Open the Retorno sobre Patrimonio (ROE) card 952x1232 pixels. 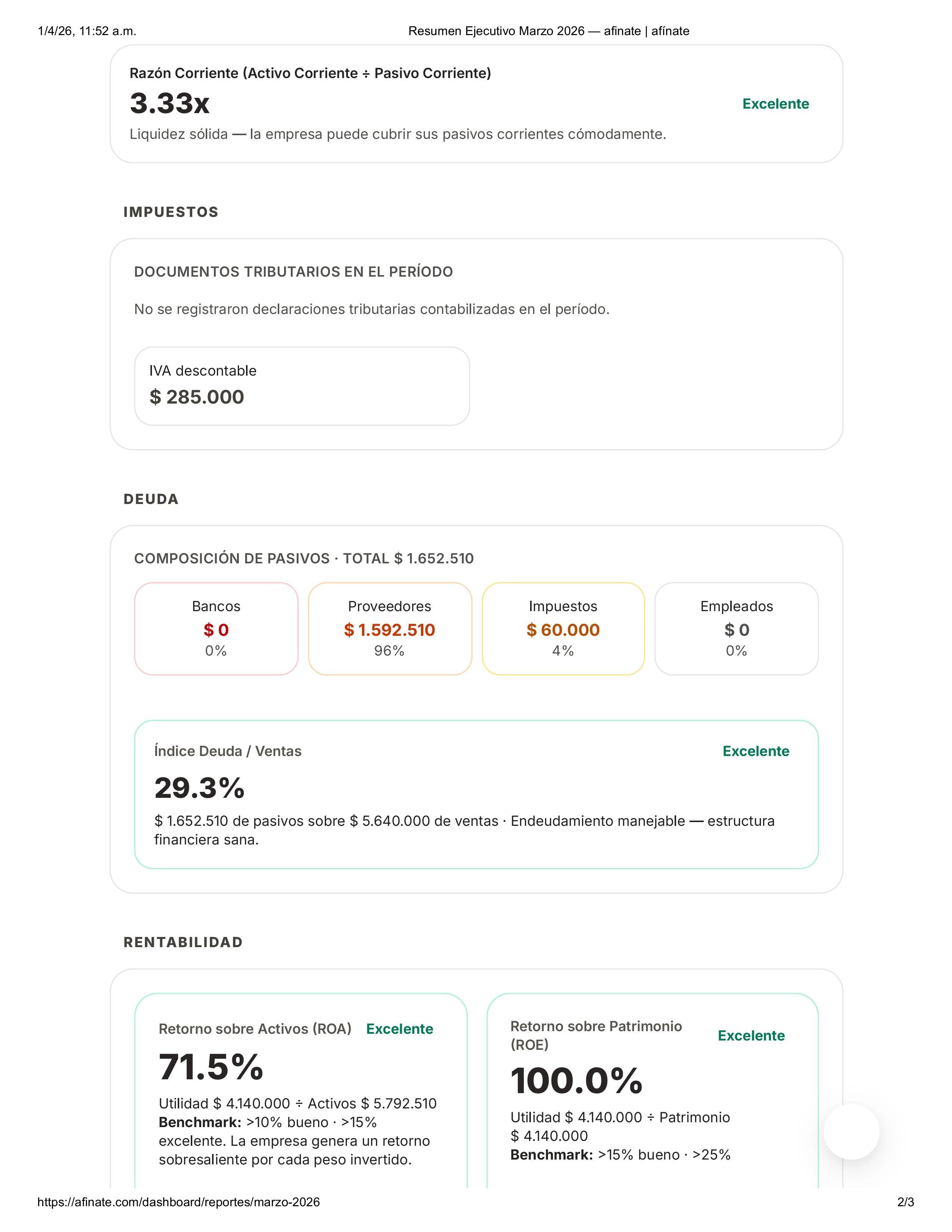(x=652, y=1089)
